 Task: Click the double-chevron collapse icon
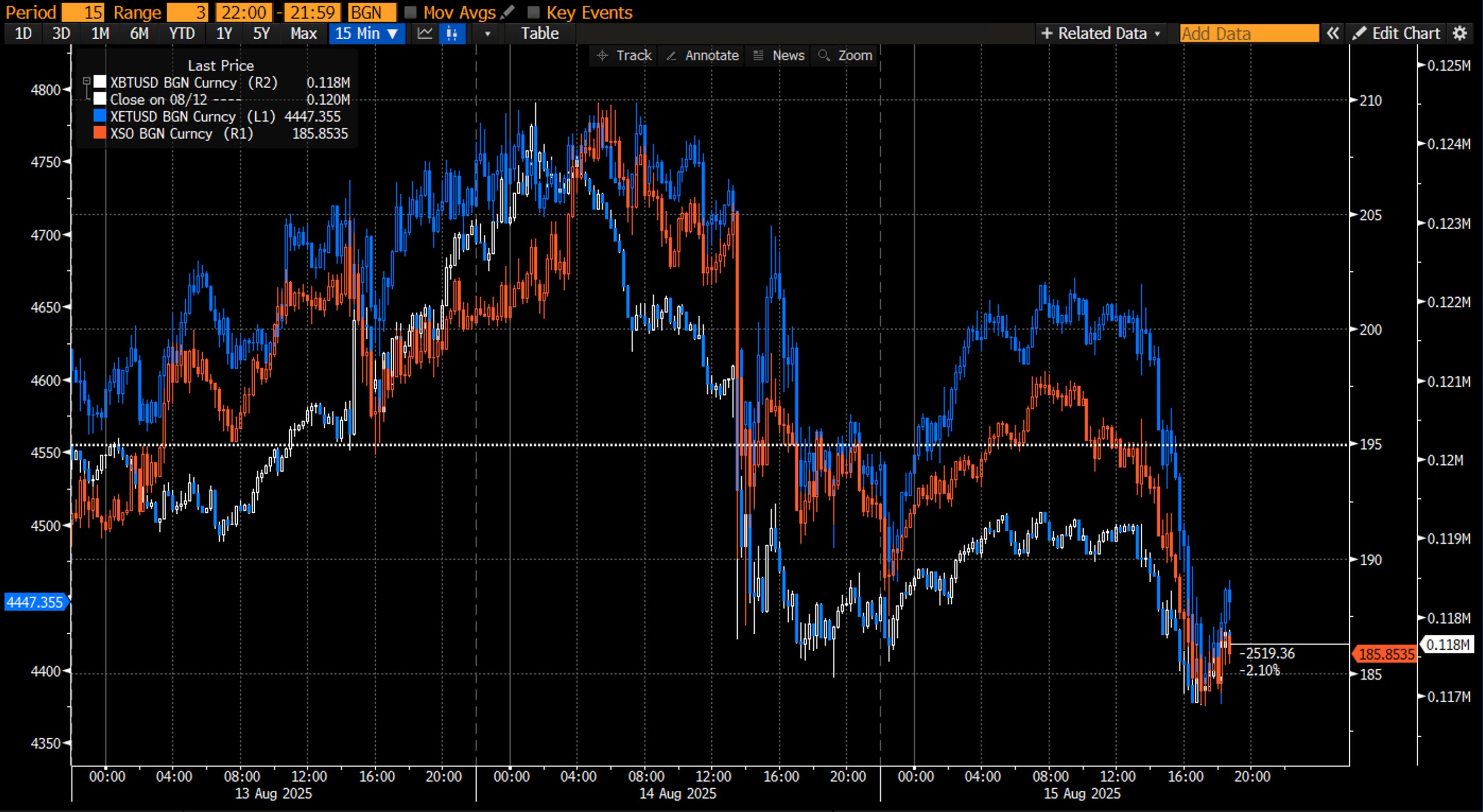tap(1333, 33)
